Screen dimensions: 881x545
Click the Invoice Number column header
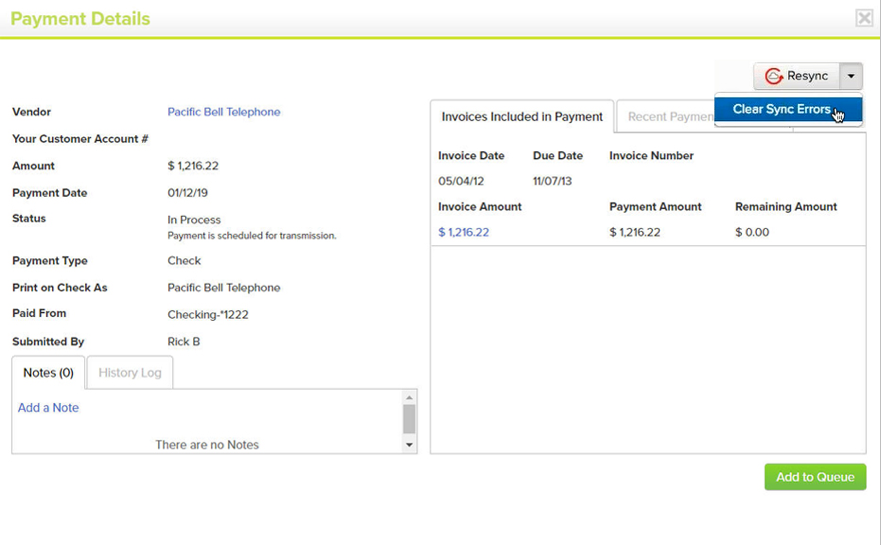pos(651,156)
